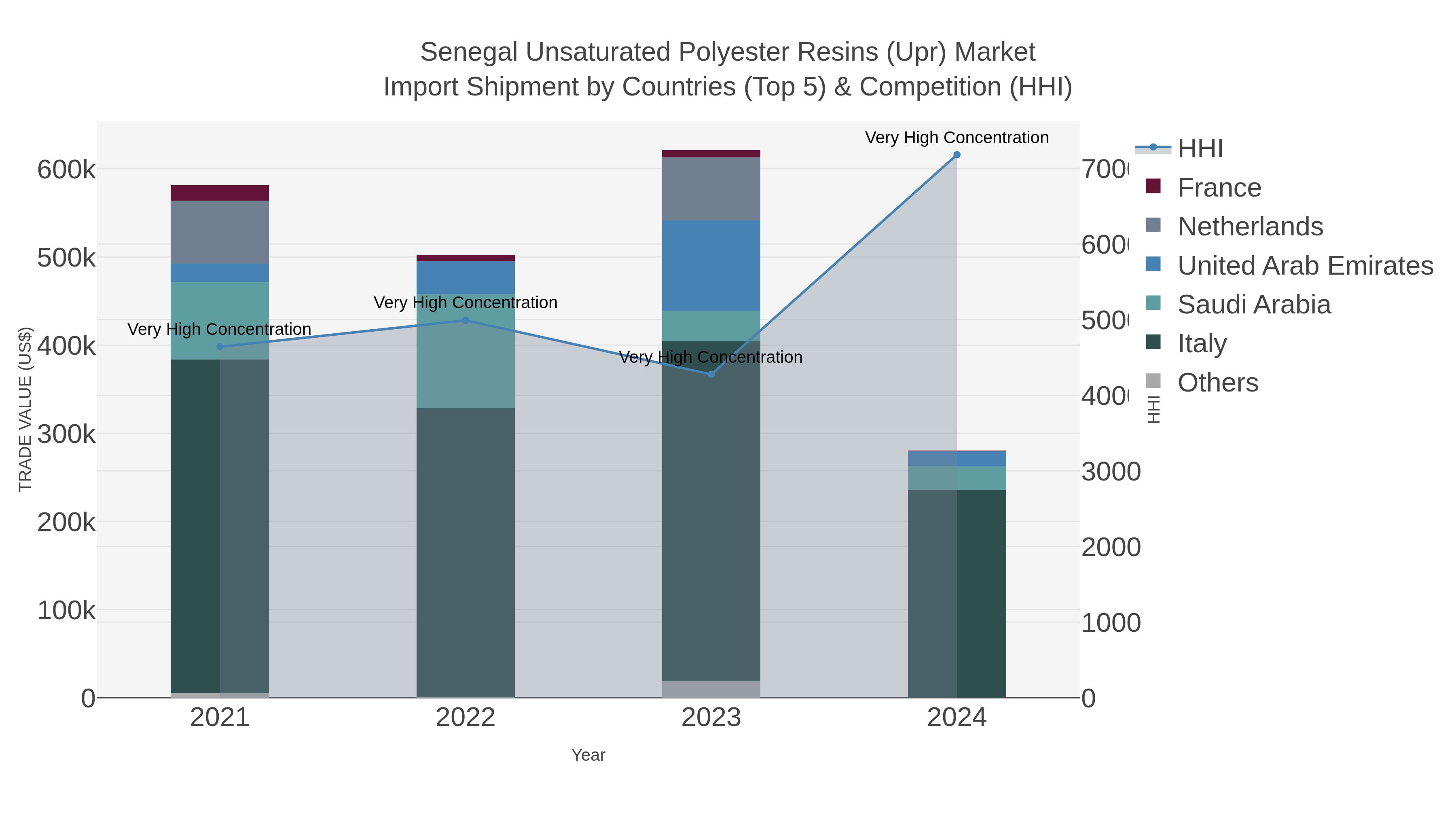Click the 2022 Italy bar segment
Screen dimensions: 1456x819
click(466, 553)
